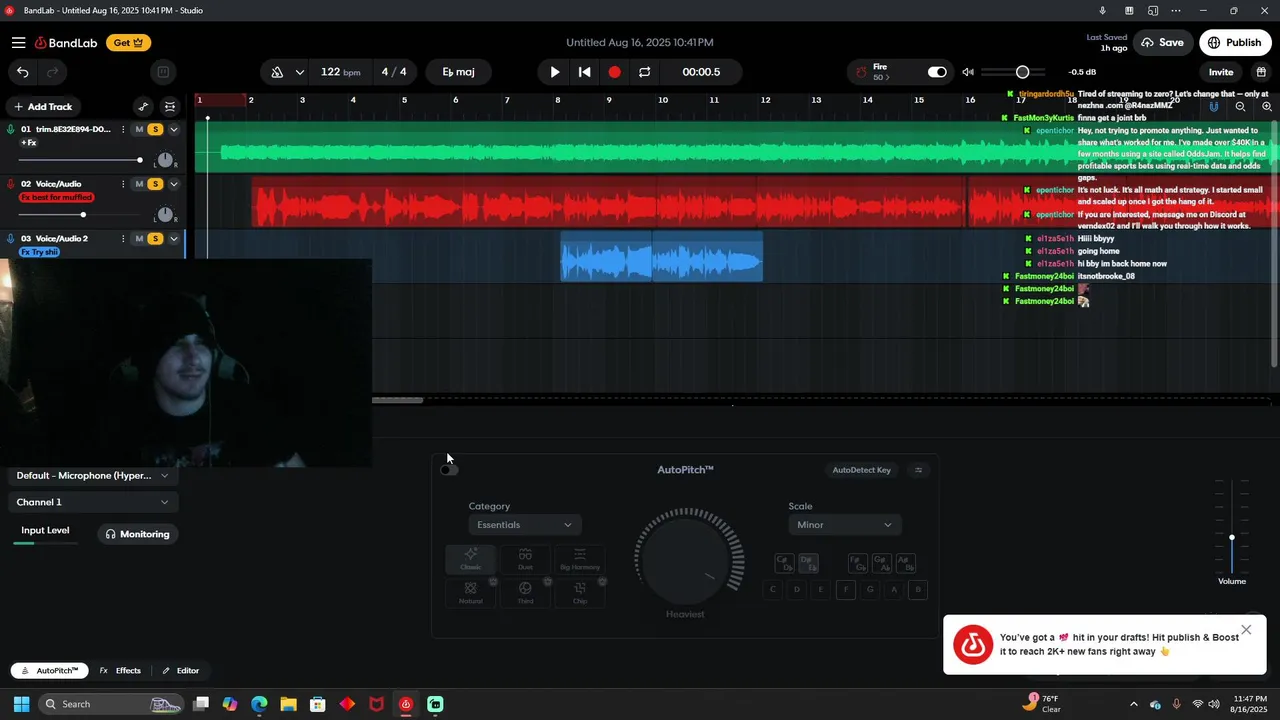This screenshot has height=720, width=1280.
Task: Start playback with the Play button
Action: [x=555, y=72]
